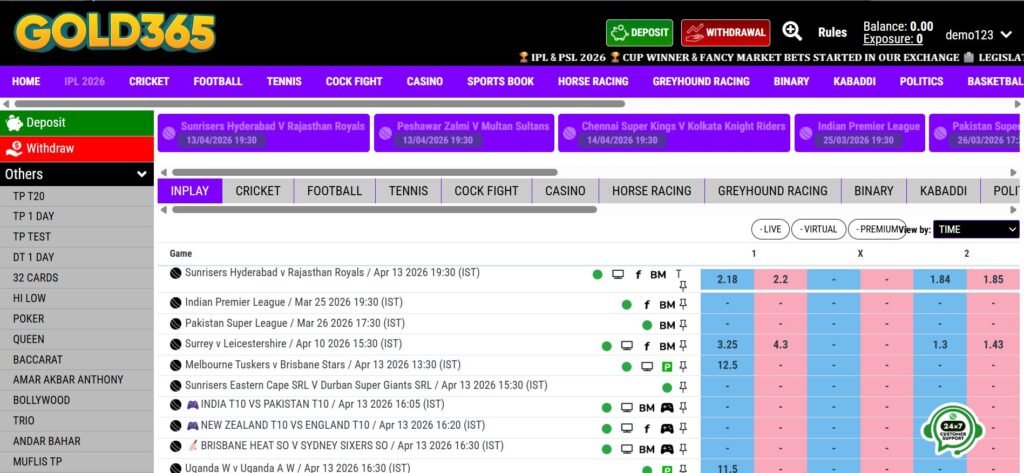Collapse the Others sidebar section
This screenshot has height=473, width=1024.
point(76,174)
